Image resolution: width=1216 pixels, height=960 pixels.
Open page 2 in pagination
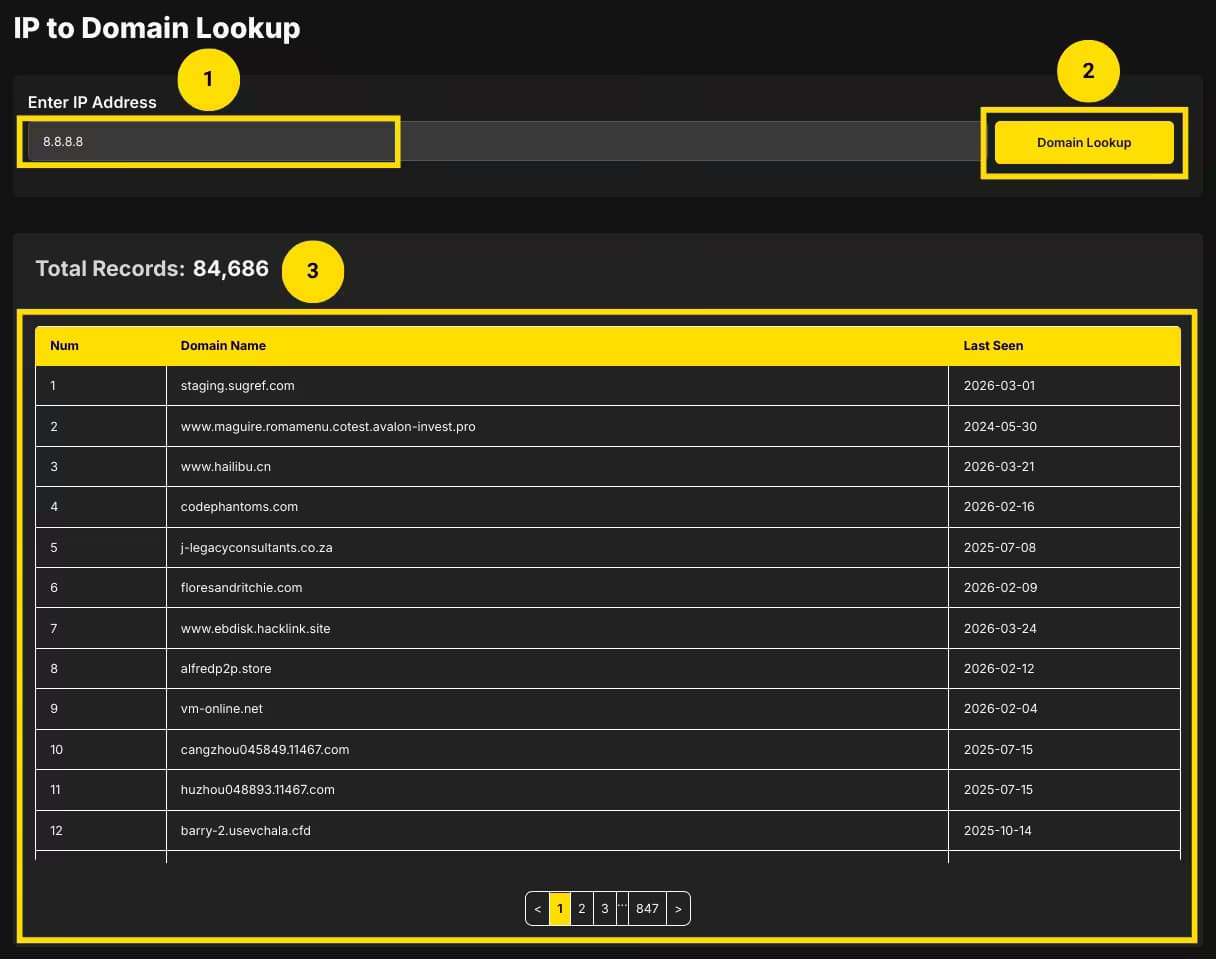click(582, 909)
